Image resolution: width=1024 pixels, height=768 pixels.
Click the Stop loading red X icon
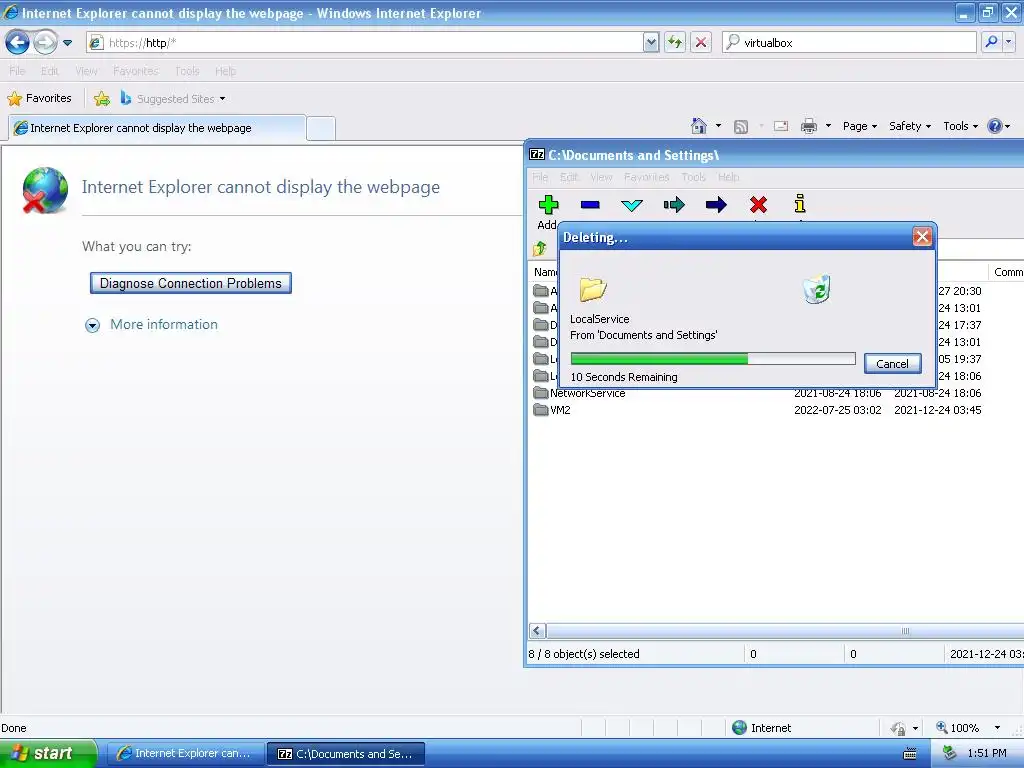point(701,43)
